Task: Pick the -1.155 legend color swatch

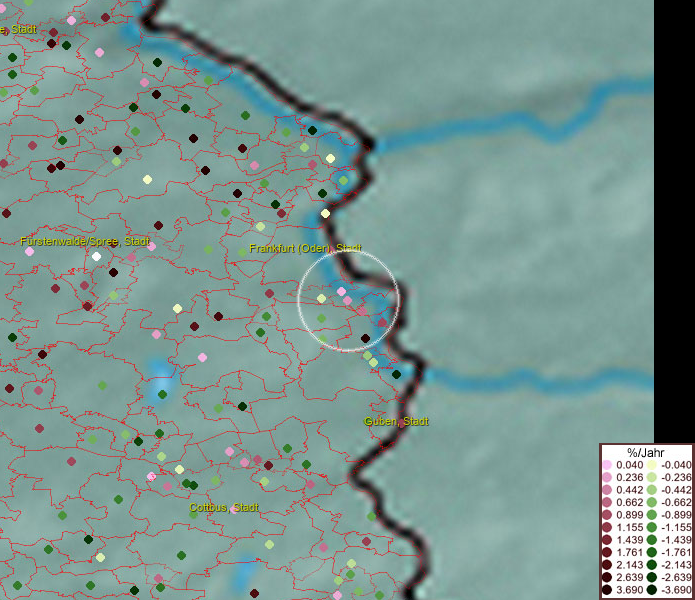Action: pyautogui.click(x=652, y=527)
